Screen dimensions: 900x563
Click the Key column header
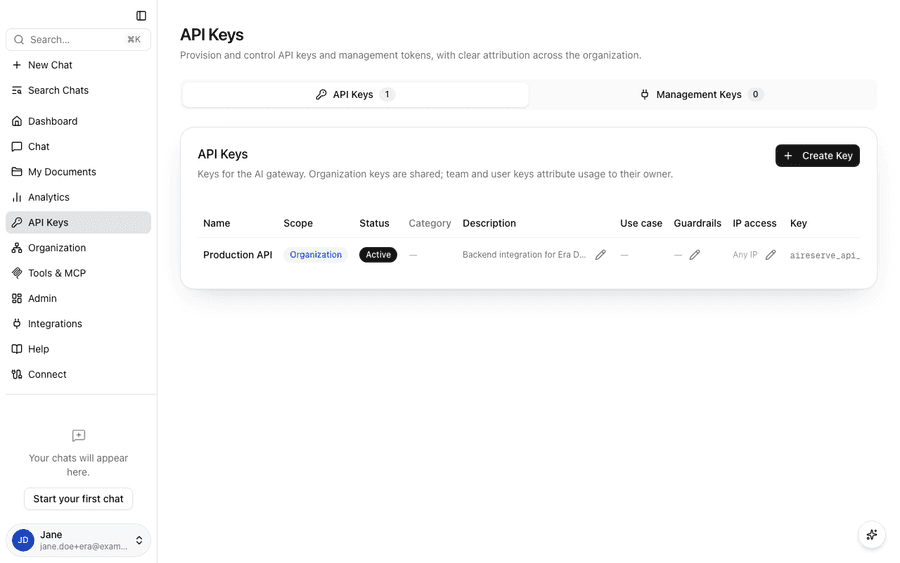point(798,223)
